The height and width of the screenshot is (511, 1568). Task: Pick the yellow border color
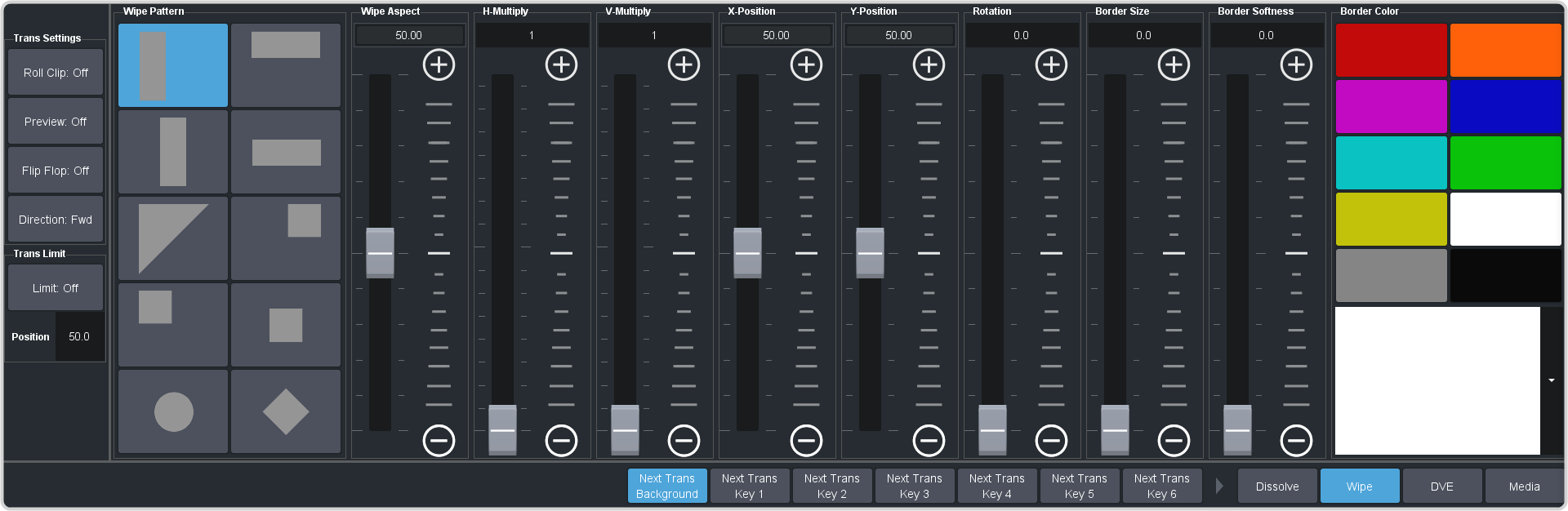pos(1392,219)
